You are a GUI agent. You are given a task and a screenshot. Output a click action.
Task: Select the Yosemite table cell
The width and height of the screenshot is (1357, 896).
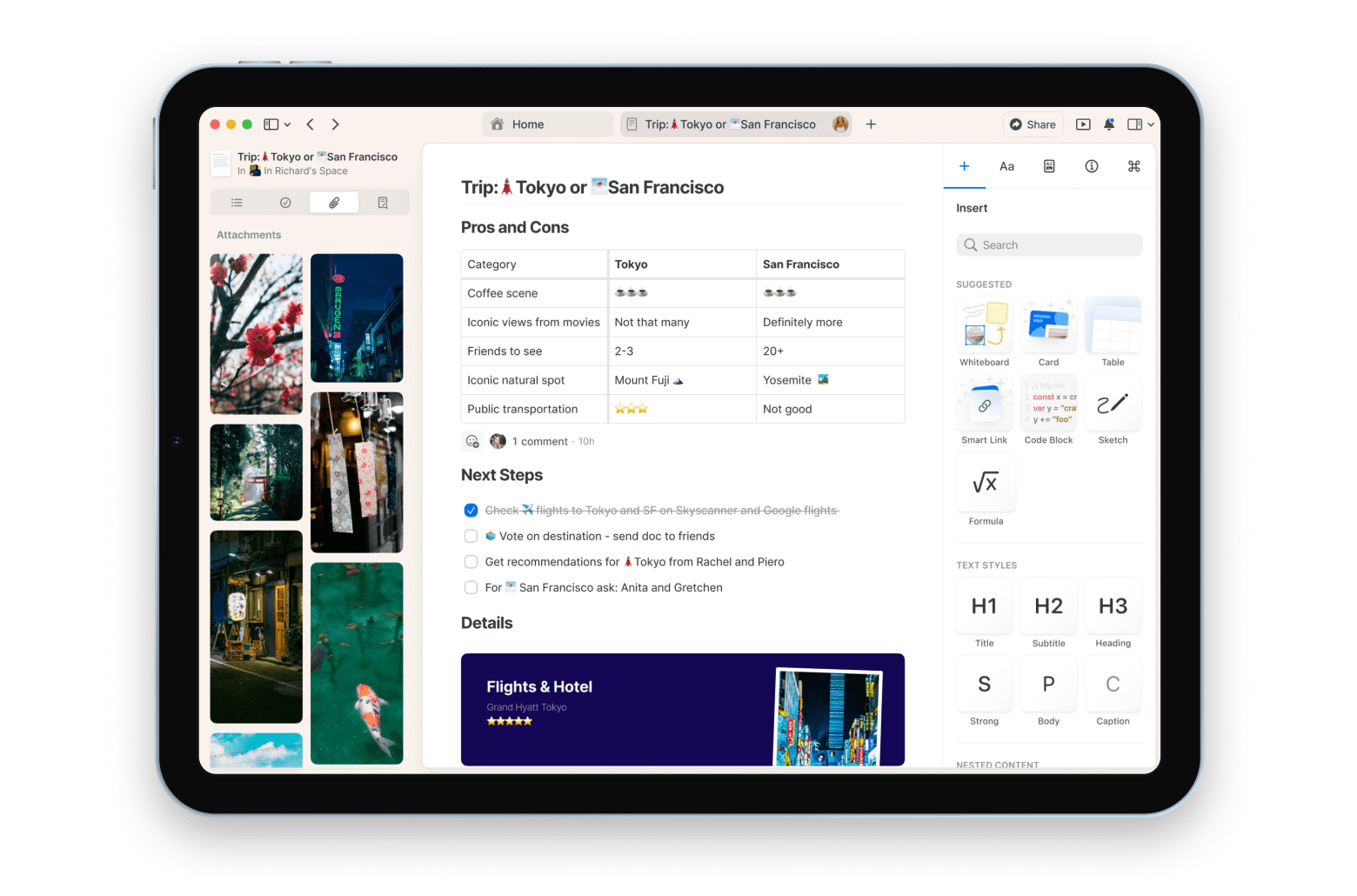[x=831, y=380]
